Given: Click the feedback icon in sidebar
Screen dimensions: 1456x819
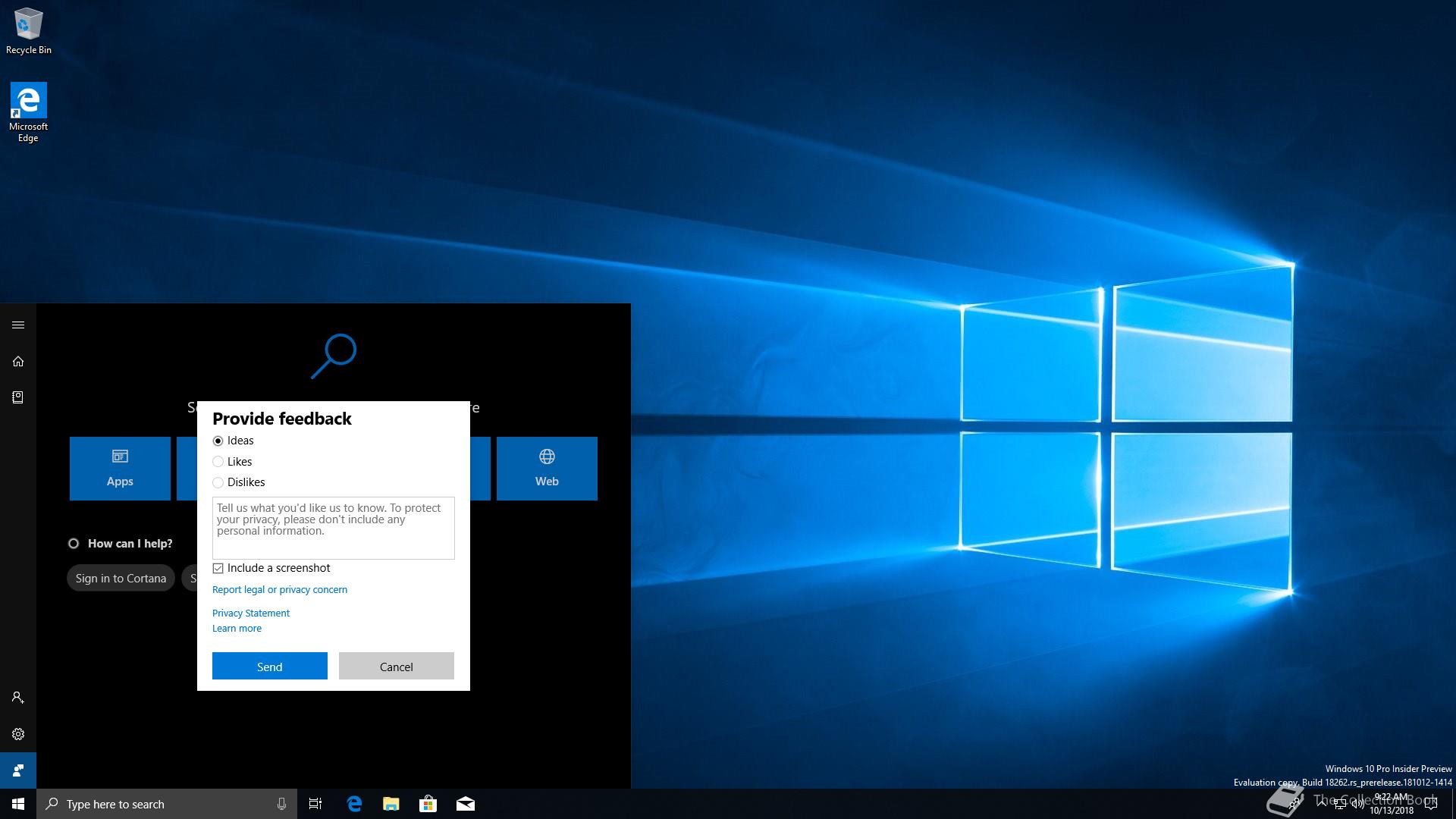Looking at the screenshot, I should tap(18, 770).
